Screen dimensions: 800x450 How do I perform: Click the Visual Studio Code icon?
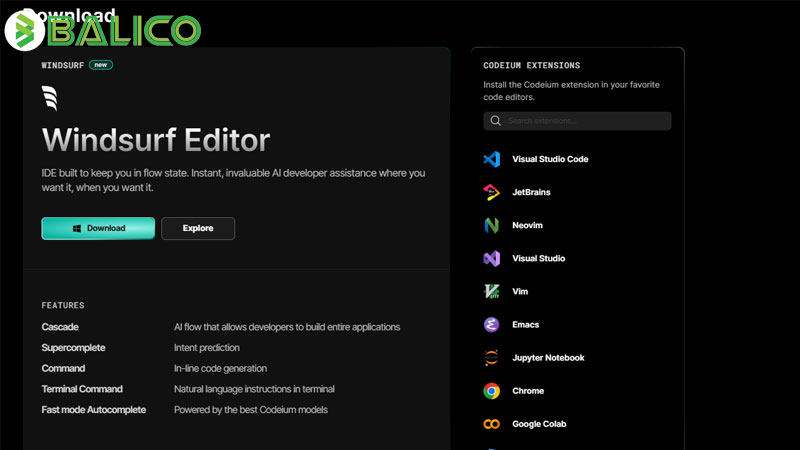(x=491, y=159)
